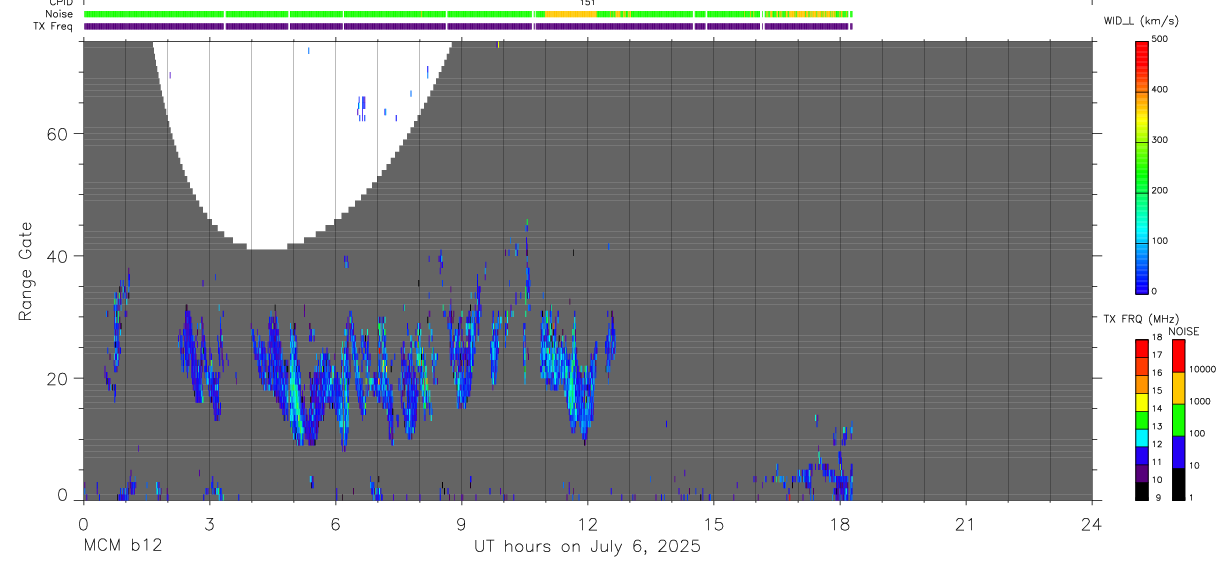Click the green-orange Noise strip above plot
Screen dimensions: 1228x567
(468, 14)
